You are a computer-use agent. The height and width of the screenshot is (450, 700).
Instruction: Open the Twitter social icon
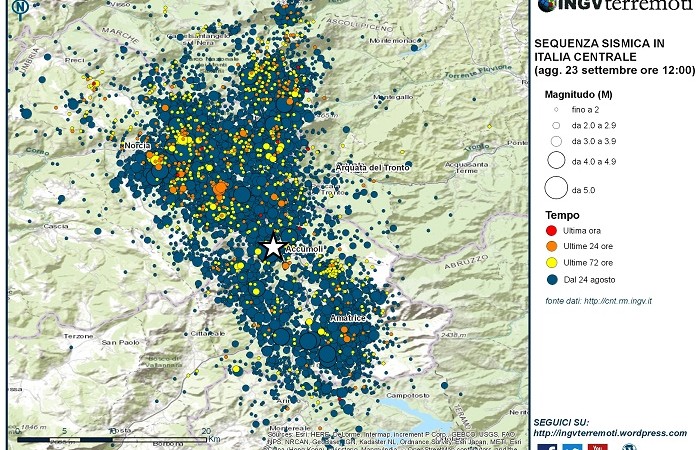pyautogui.click(x=572, y=446)
